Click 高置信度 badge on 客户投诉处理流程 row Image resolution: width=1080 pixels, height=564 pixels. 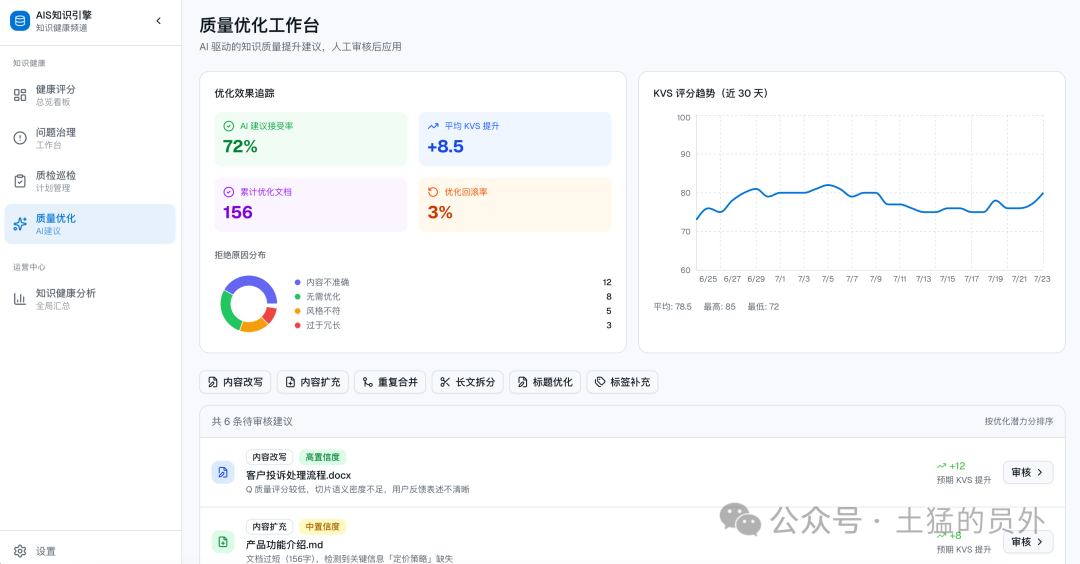click(322, 457)
